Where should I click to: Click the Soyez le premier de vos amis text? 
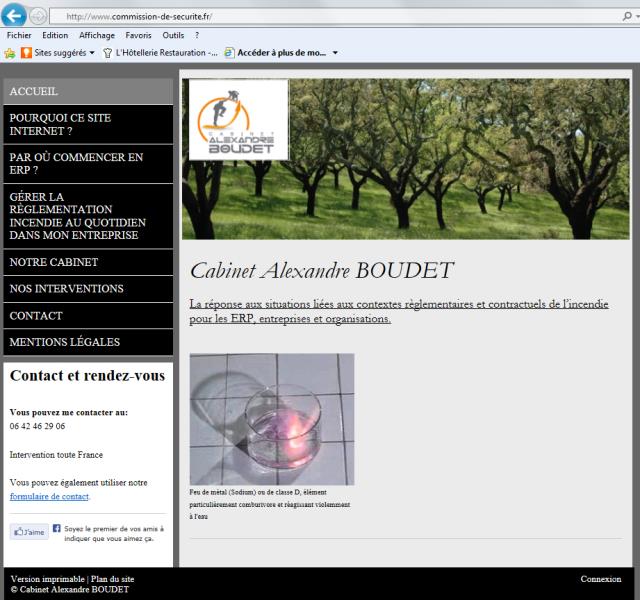(114, 533)
